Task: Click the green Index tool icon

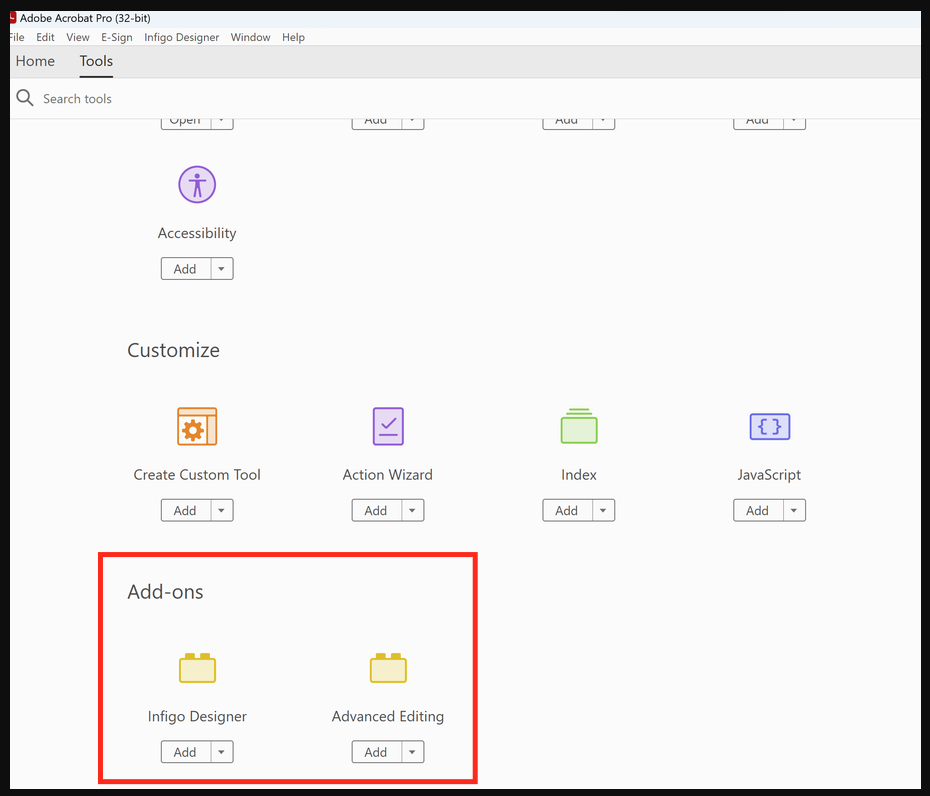Action: coord(579,426)
